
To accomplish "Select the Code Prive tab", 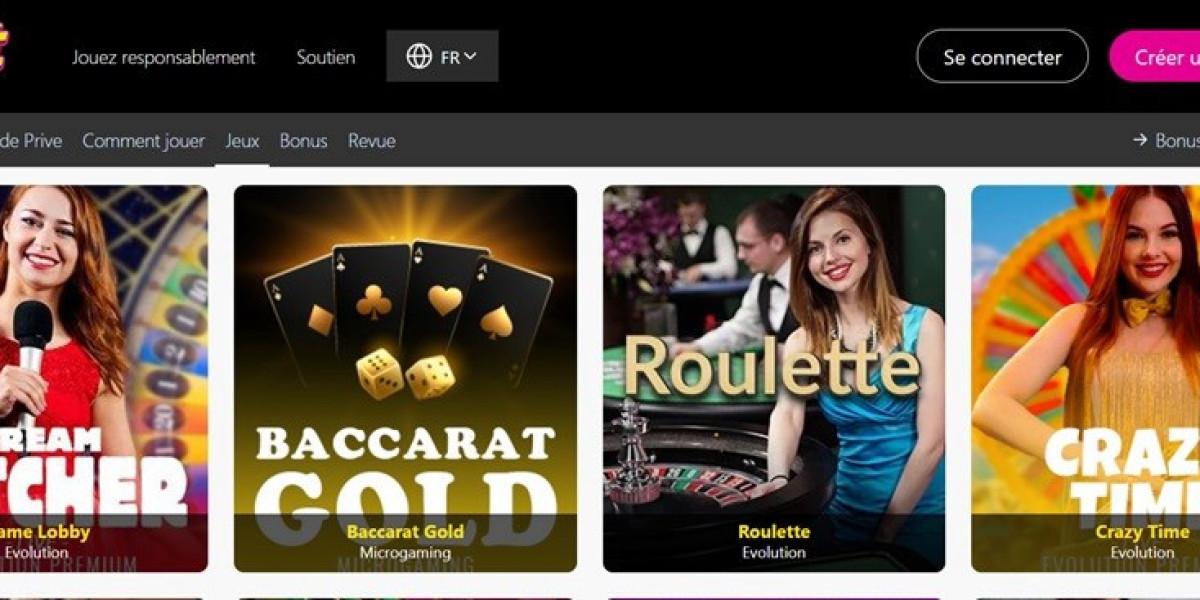I will [31, 141].
